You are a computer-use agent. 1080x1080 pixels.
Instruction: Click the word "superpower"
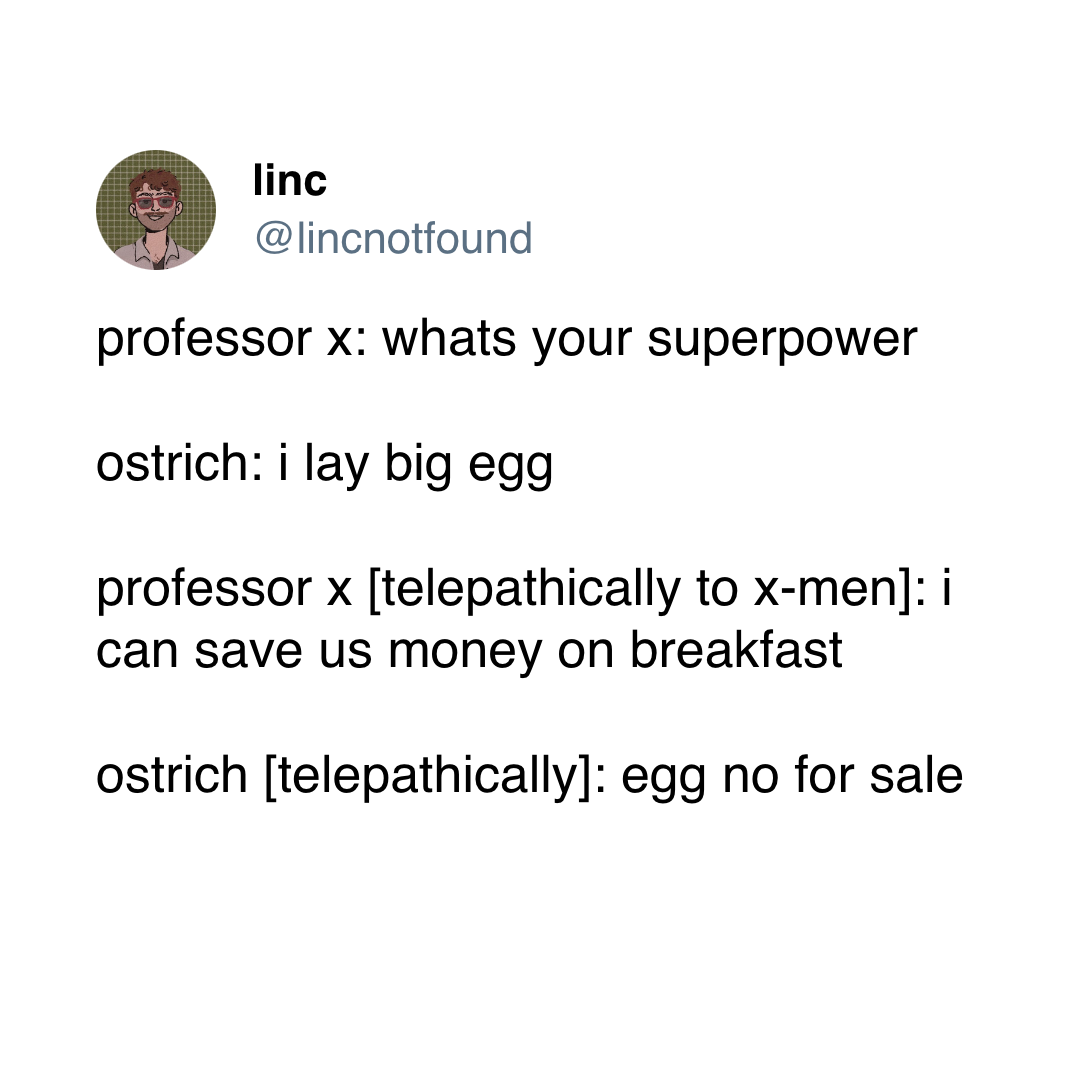tap(782, 340)
